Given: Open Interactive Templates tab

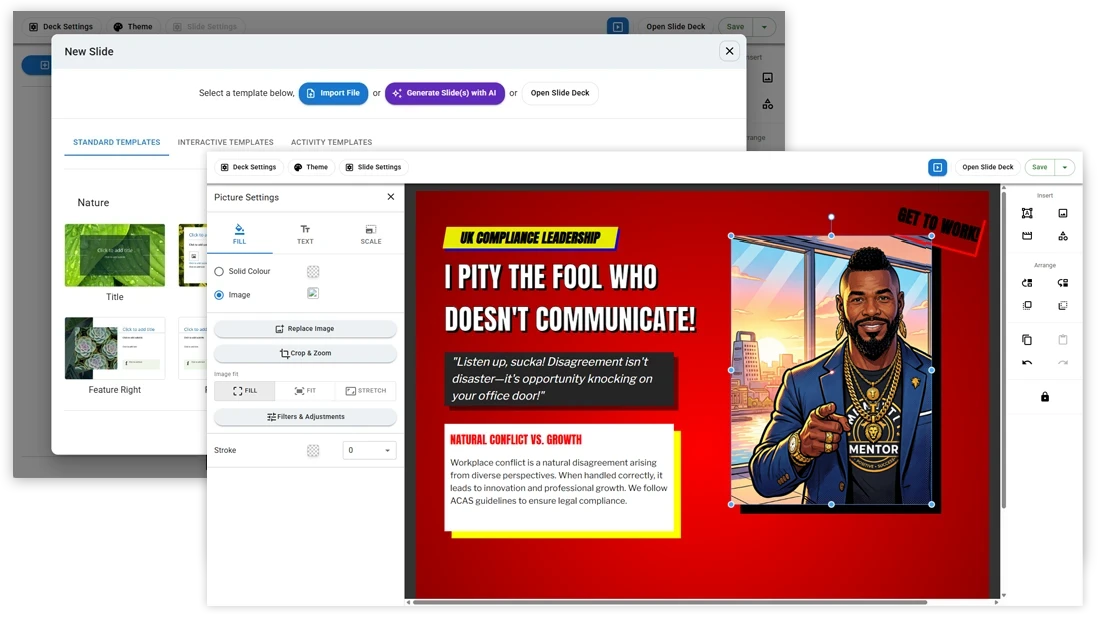Looking at the screenshot, I should click(225, 142).
